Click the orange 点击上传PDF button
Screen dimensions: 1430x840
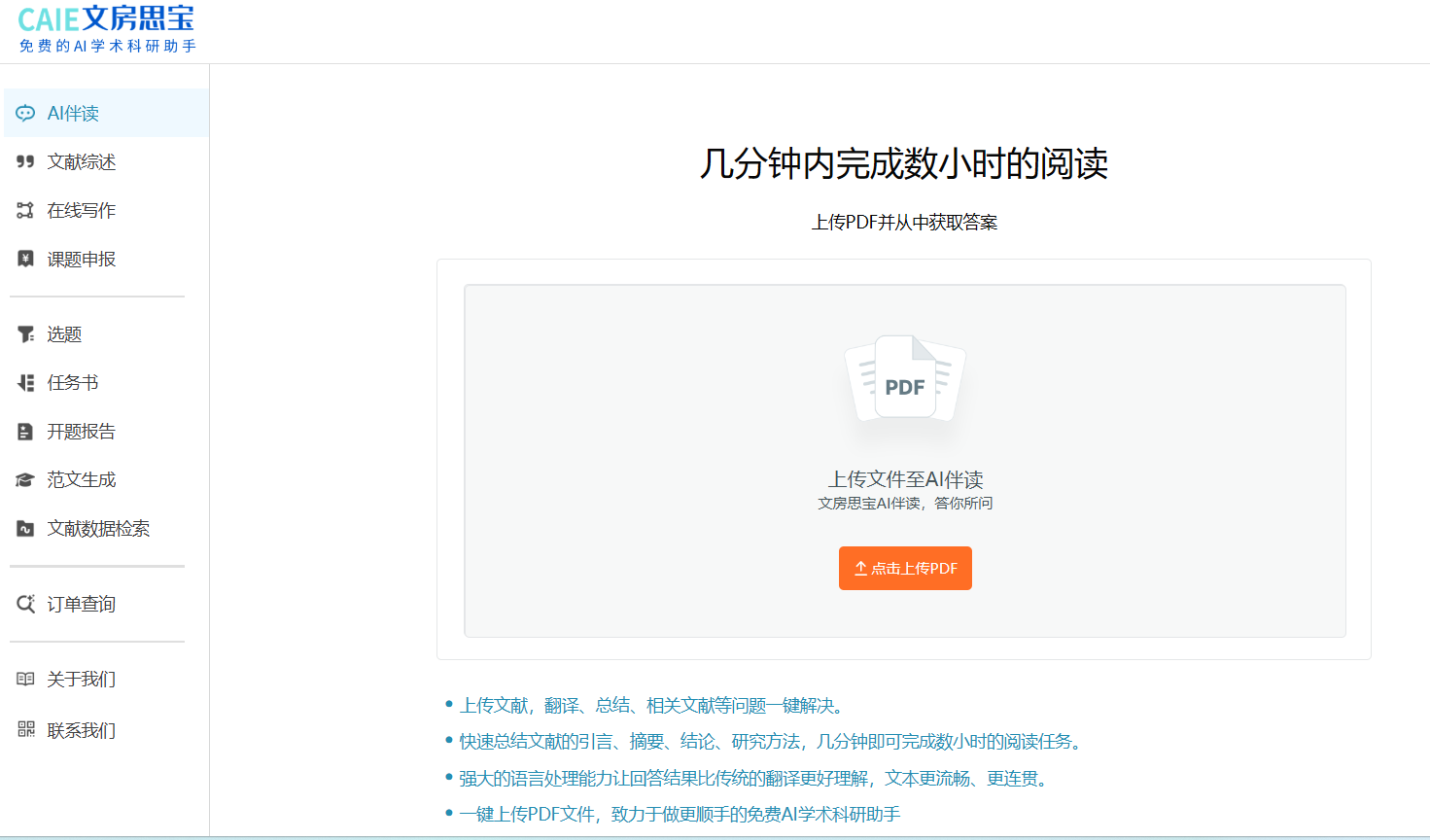point(905,568)
